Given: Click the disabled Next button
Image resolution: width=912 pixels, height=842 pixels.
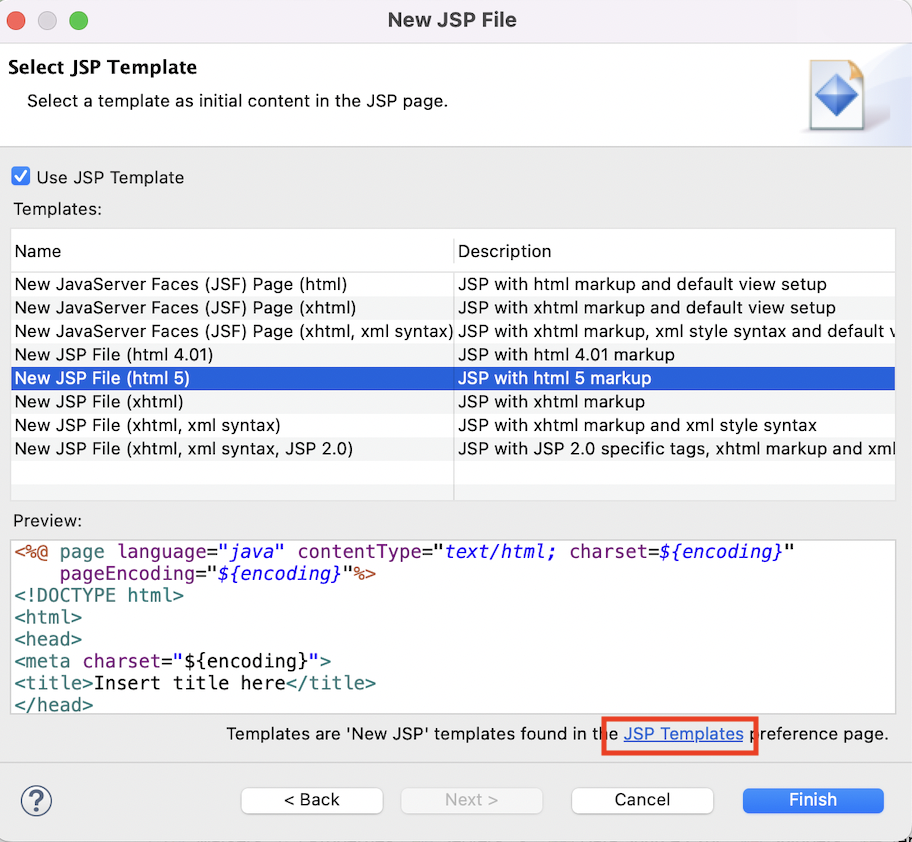Looking at the screenshot, I should 471,800.
